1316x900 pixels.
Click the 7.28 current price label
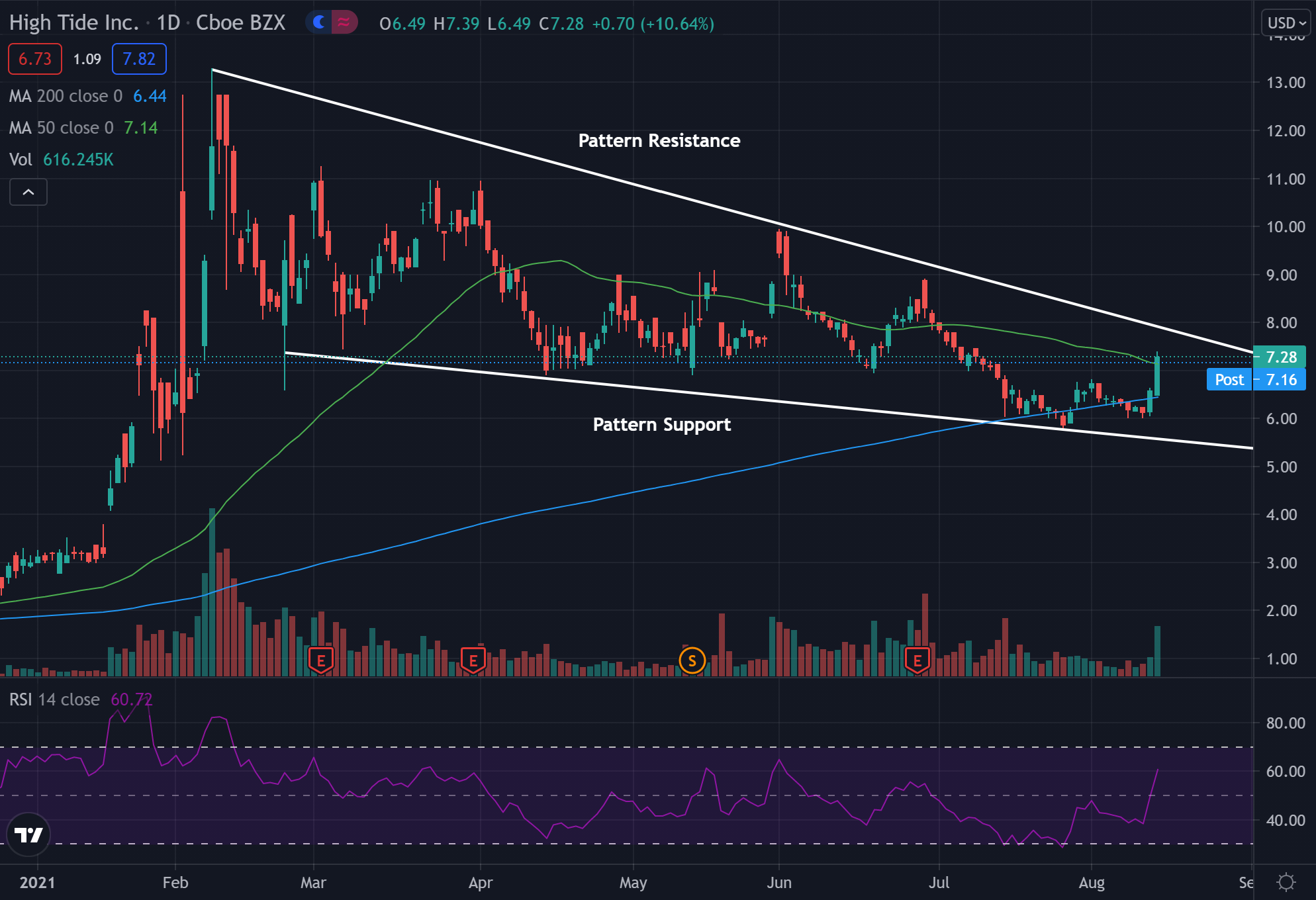coord(1280,357)
